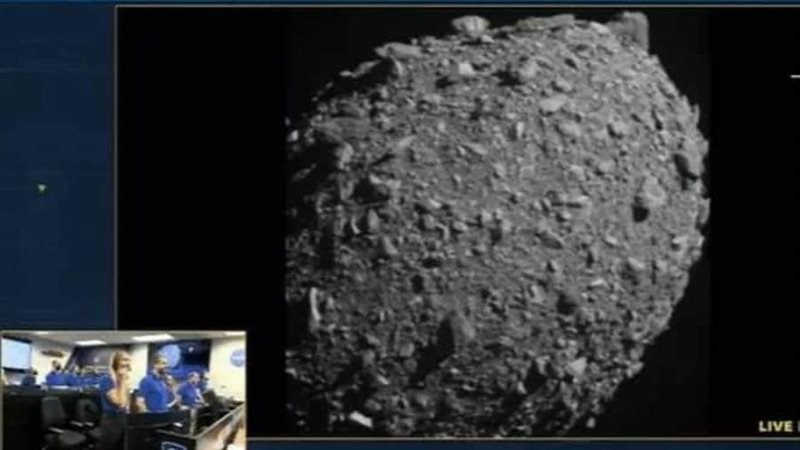The image size is (800, 450).
Task: Click the dark strip right of the asteroid image
Action: tap(750, 250)
